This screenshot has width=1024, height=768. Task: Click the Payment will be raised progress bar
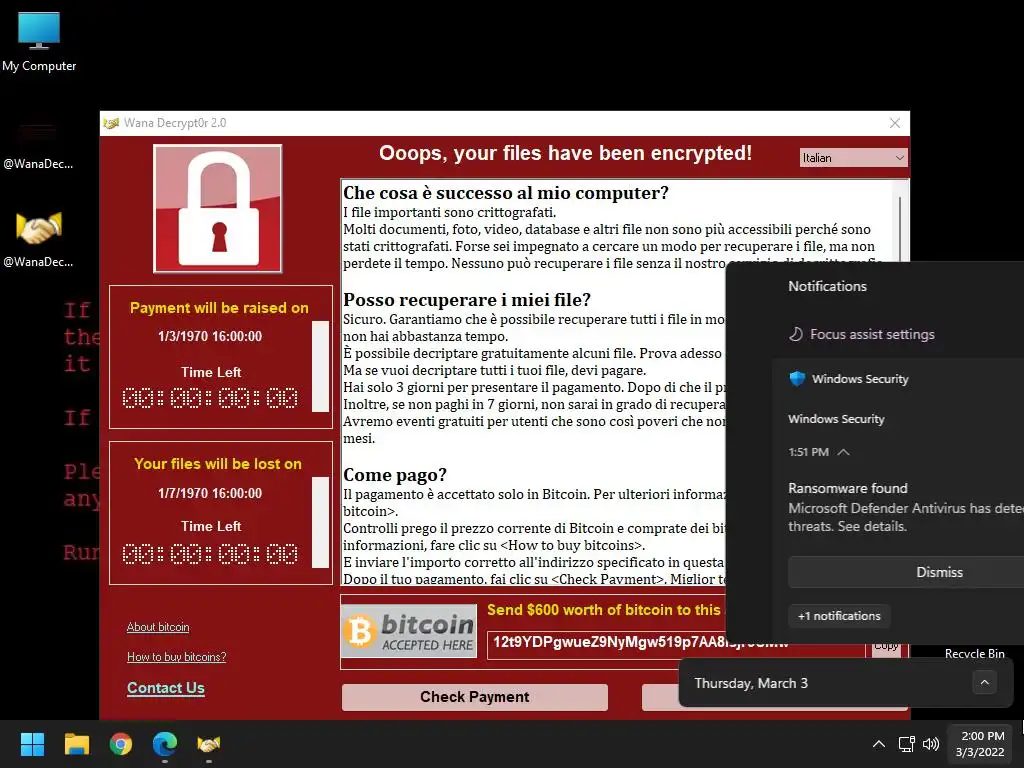click(x=321, y=366)
